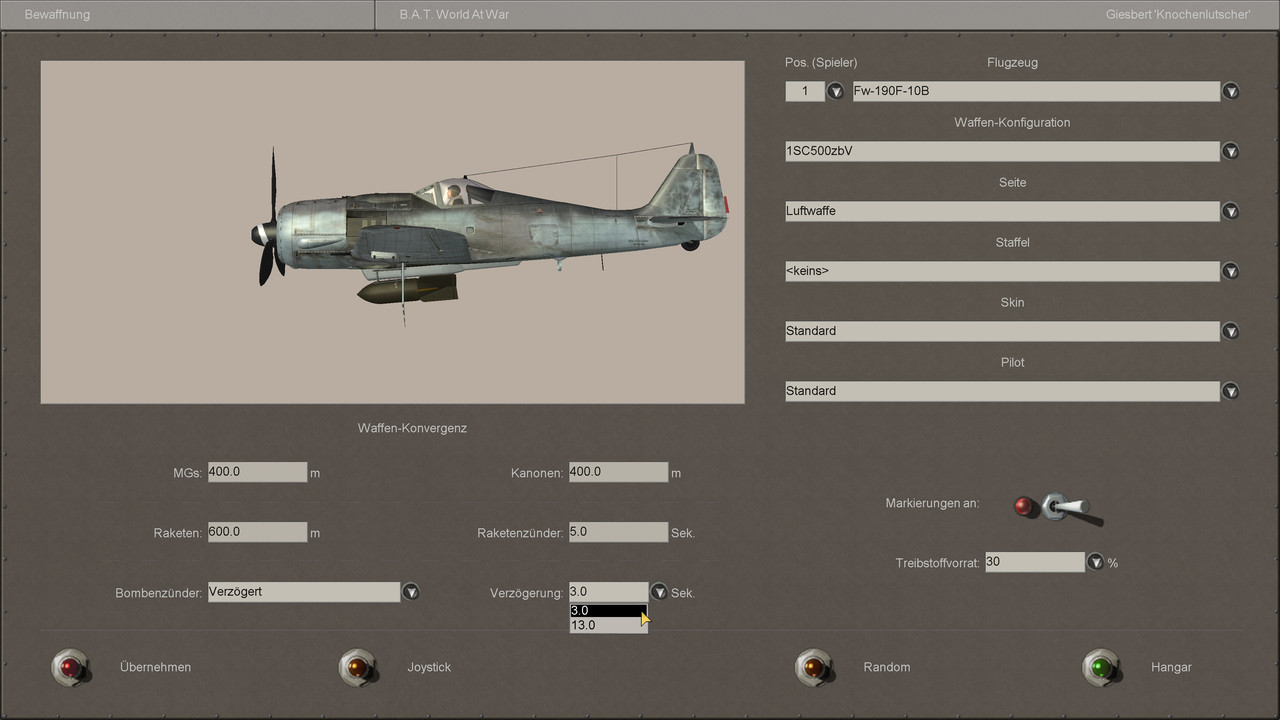This screenshot has height=720, width=1280.
Task: Select 13.0 in the Verzögerung list
Action: pos(609,625)
